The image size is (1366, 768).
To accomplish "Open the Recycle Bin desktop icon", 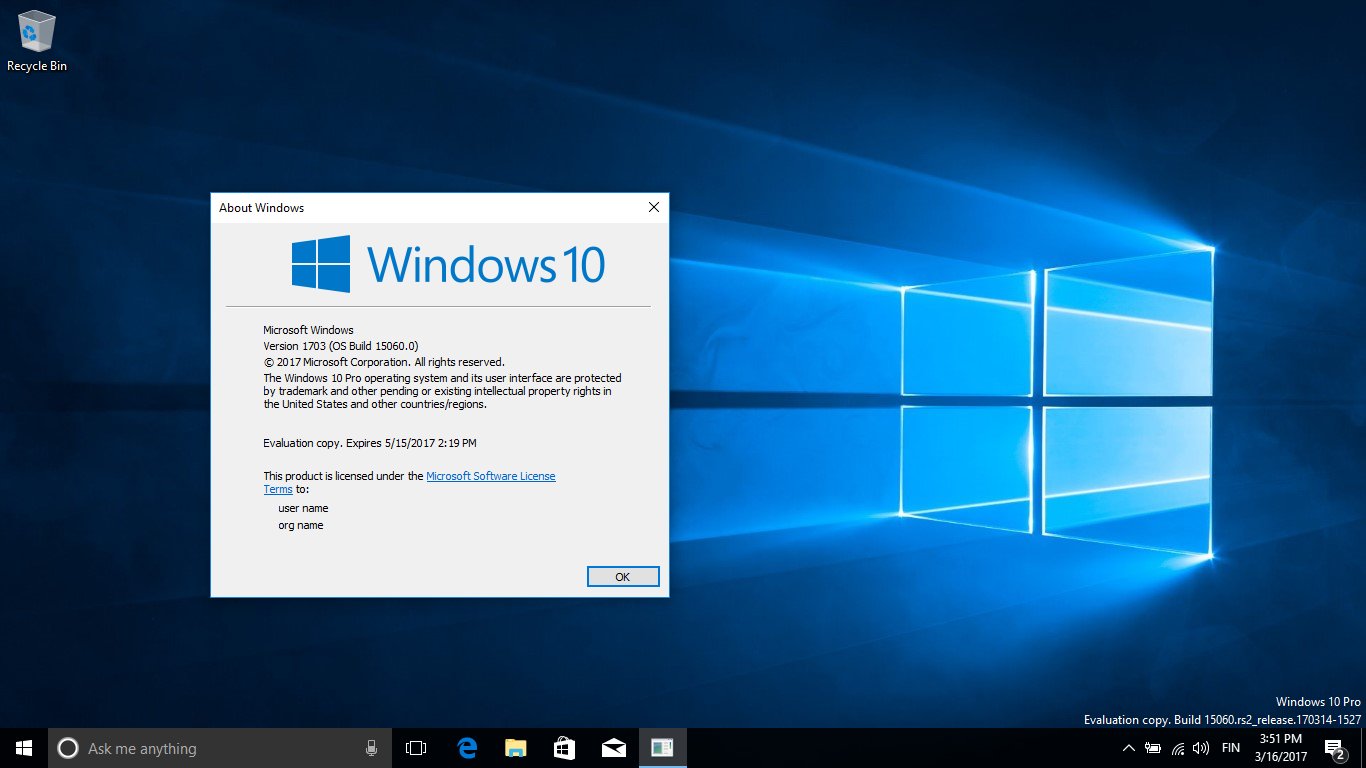I will point(37,41).
